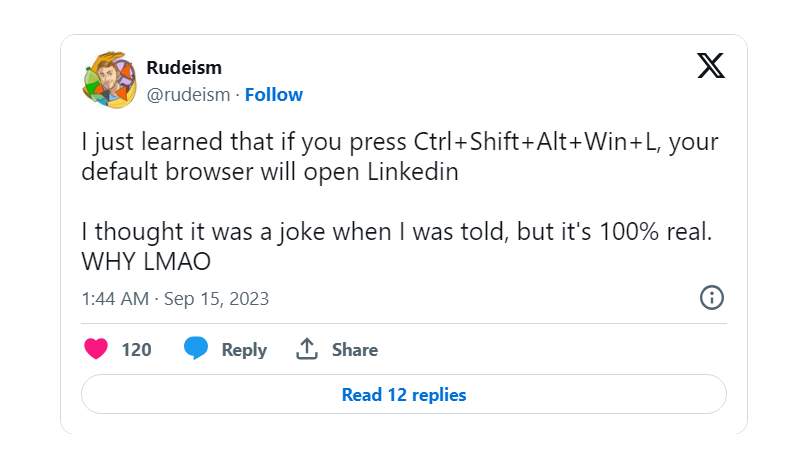Click the "default browser will open Linkedin" line
798x455 pixels.
click(x=269, y=171)
